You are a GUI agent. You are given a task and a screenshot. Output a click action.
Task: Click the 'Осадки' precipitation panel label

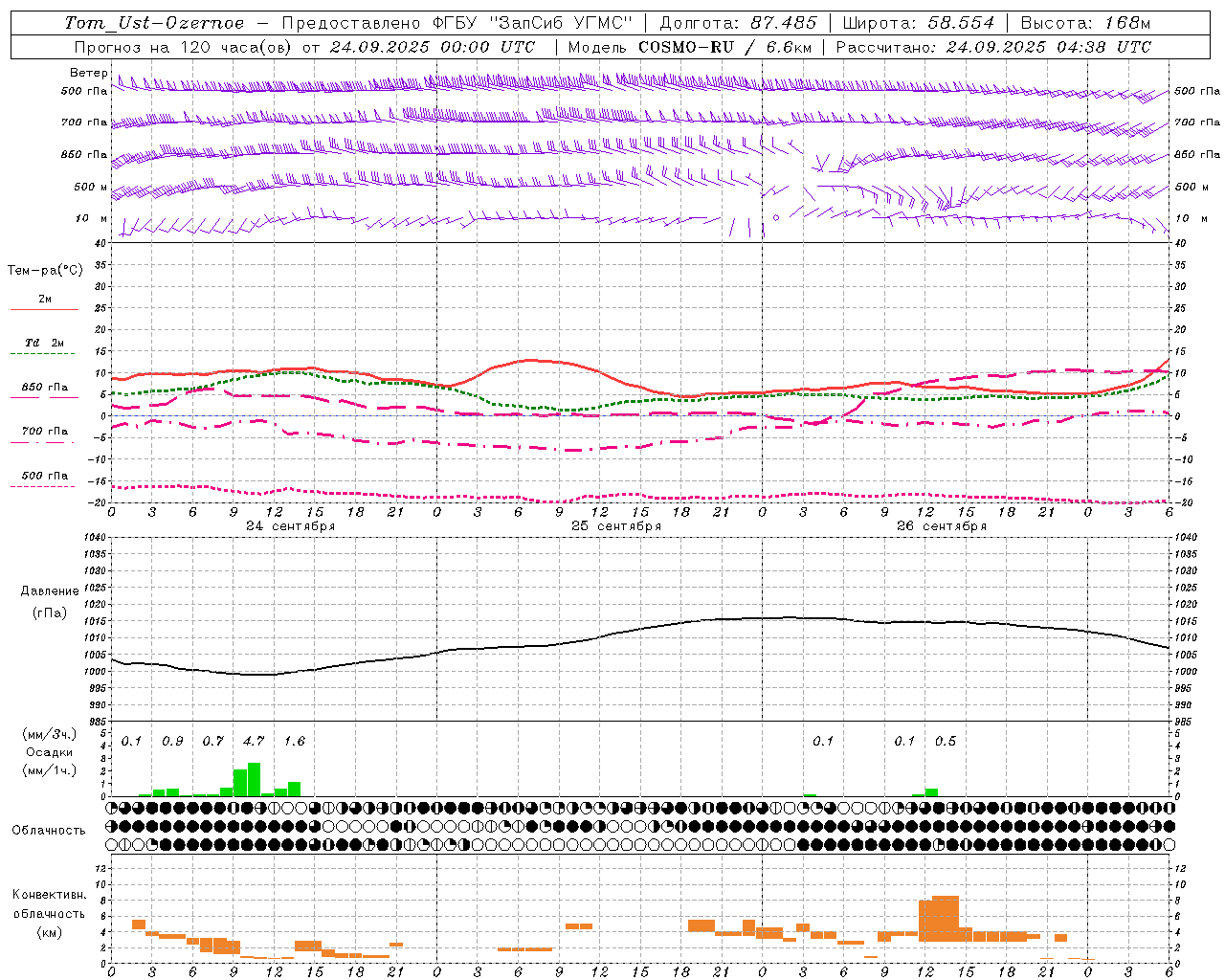(49, 752)
